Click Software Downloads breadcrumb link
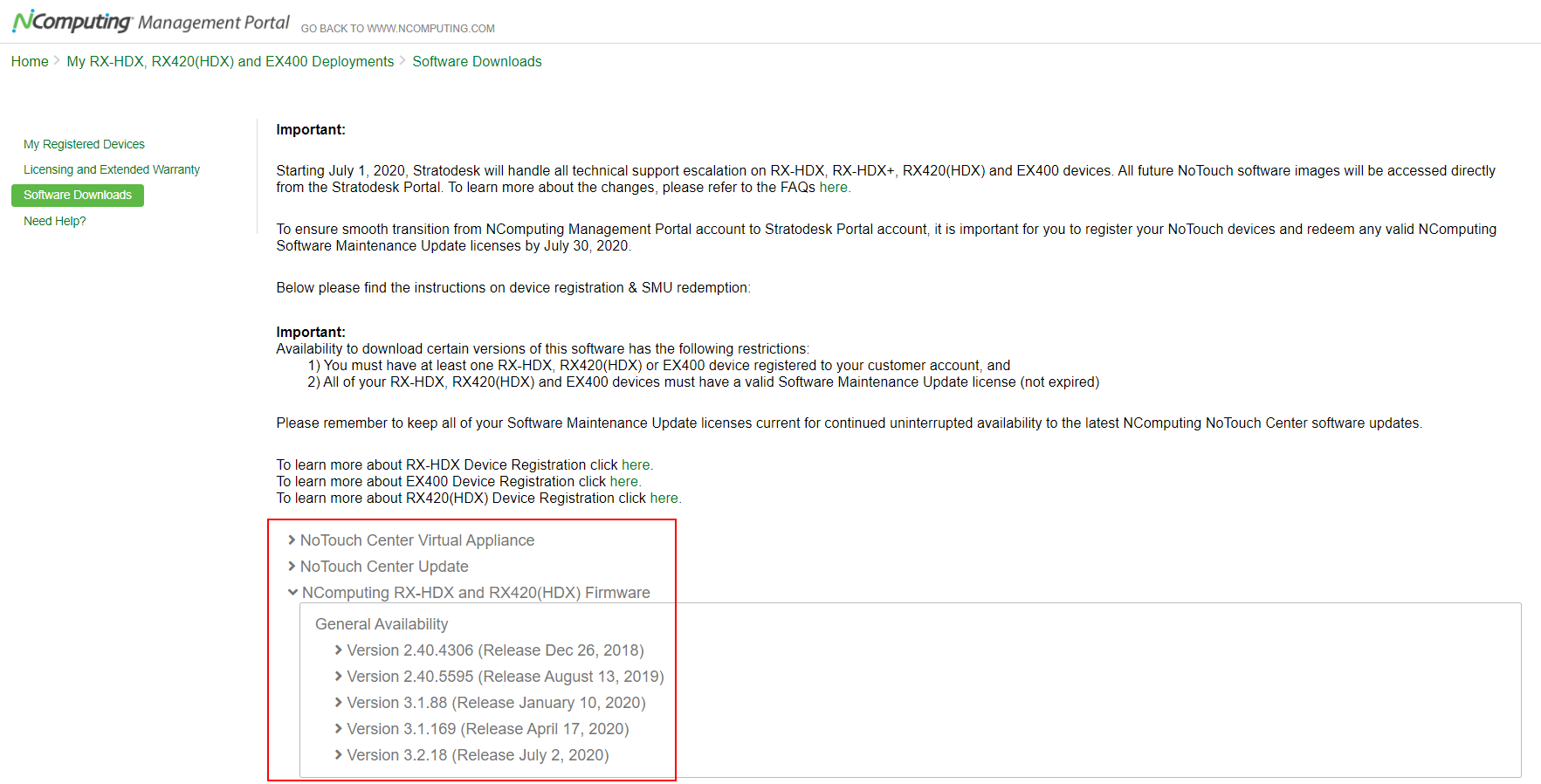 pos(477,61)
